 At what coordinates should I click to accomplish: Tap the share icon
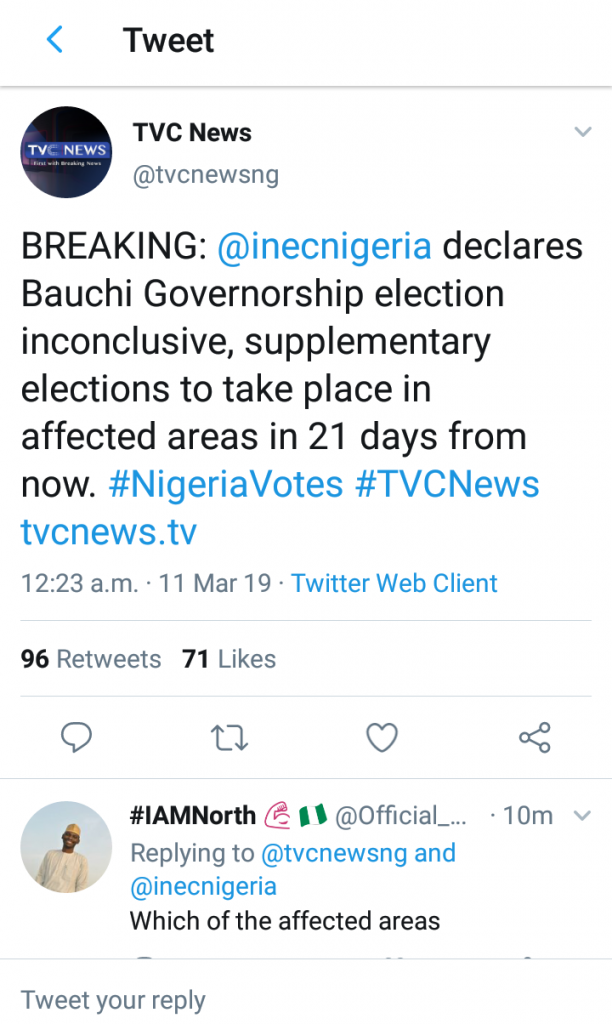click(x=535, y=738)
